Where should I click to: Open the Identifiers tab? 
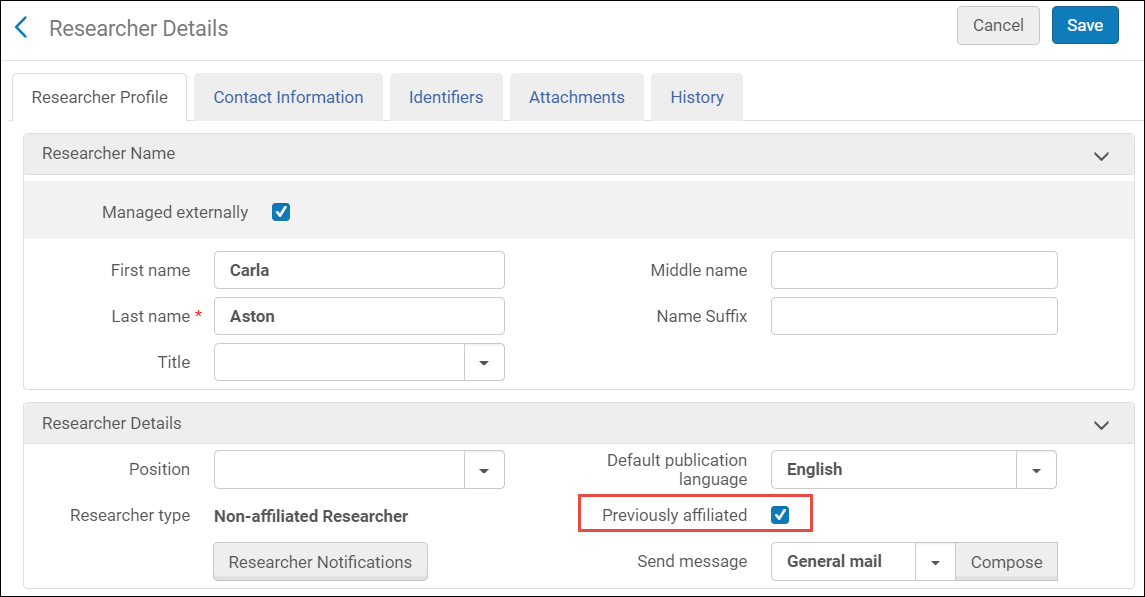(445, 97)
